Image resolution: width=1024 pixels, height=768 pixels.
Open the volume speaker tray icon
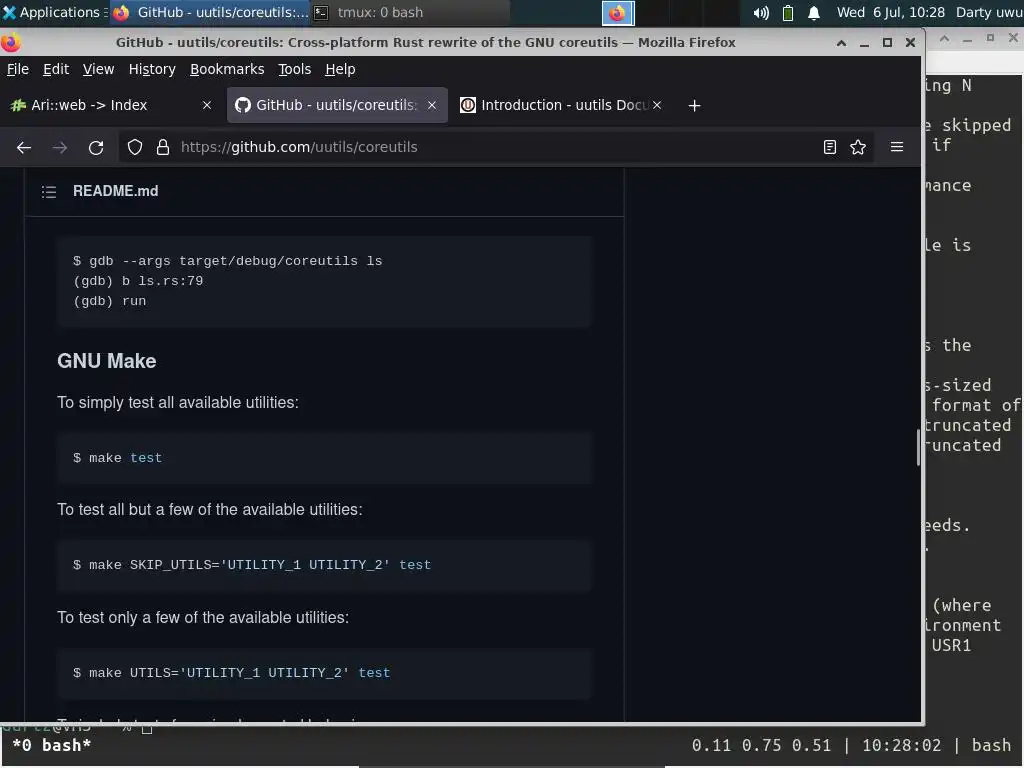pos(761,12)
